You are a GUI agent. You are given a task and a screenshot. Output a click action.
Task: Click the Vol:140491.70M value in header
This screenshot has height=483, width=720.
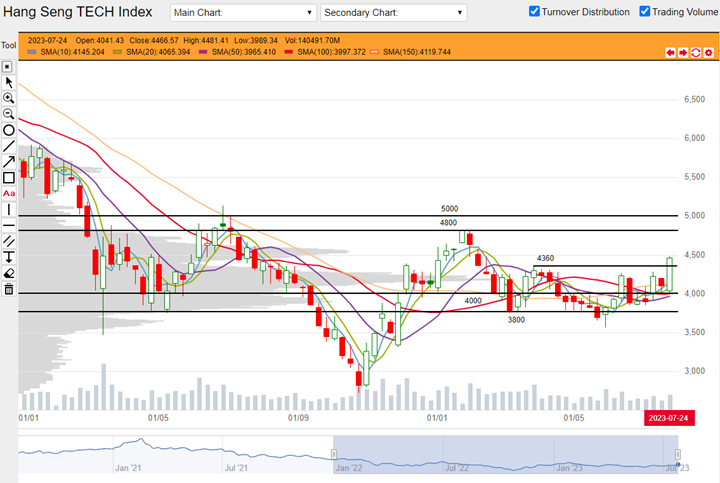pos(312,40)
